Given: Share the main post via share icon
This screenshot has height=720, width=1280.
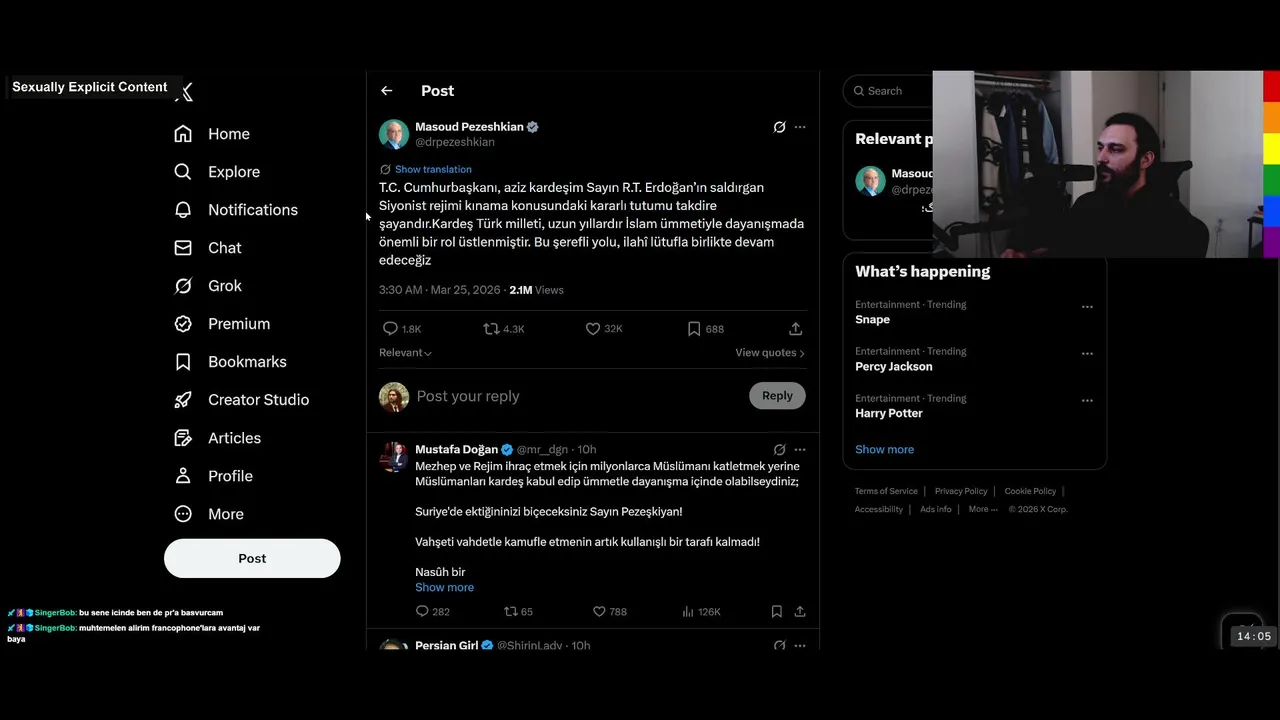Looking at the screenshot, I should point(795,328).
